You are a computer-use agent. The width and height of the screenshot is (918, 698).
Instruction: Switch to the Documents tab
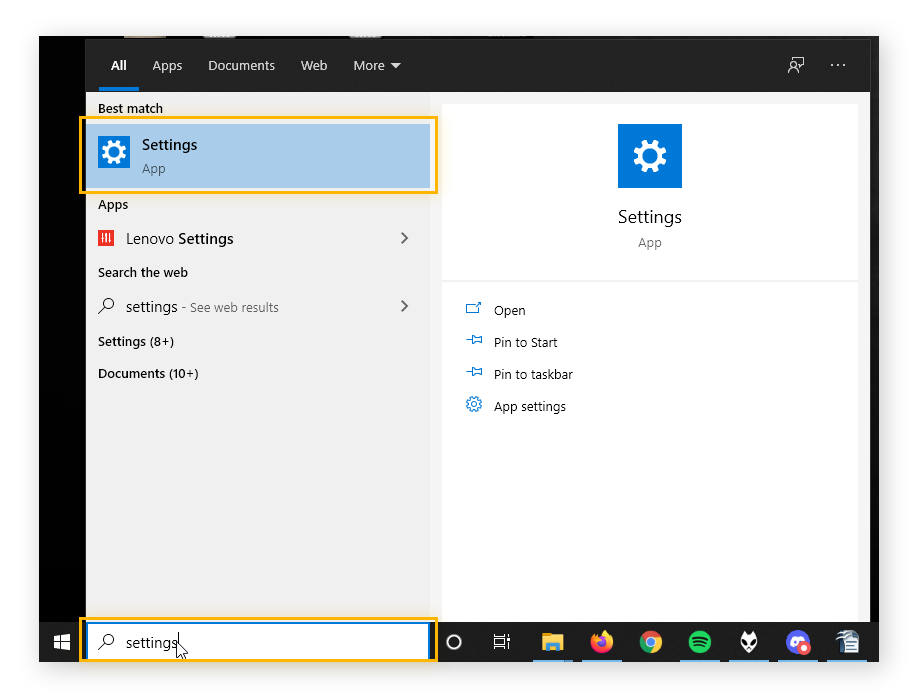pos(241,65)
